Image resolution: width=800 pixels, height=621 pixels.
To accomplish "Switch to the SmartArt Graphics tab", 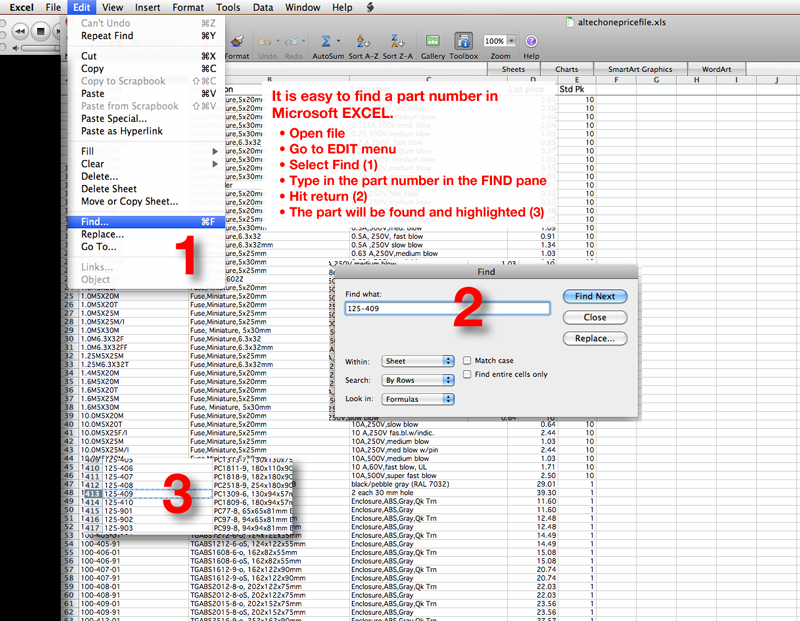I will pyautogui.click(x=640, y=69).
